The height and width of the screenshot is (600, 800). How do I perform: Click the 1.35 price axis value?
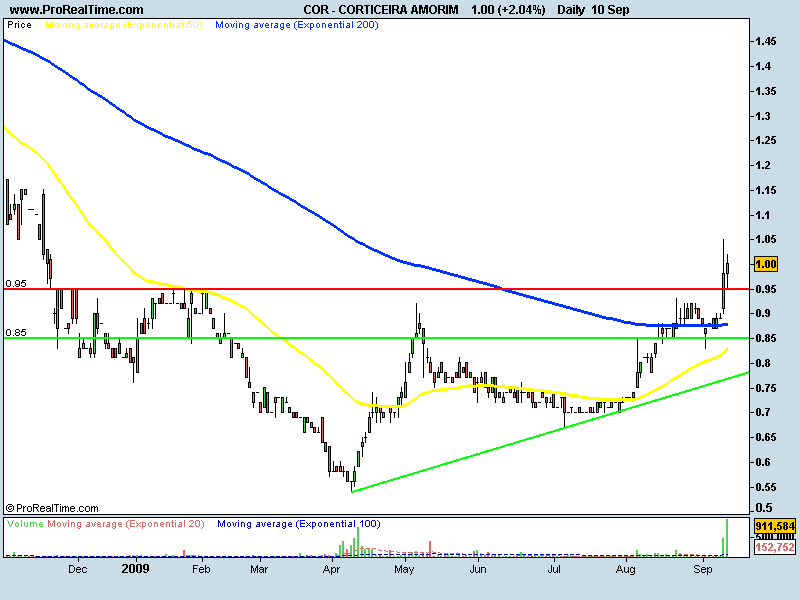pos(766,91)
